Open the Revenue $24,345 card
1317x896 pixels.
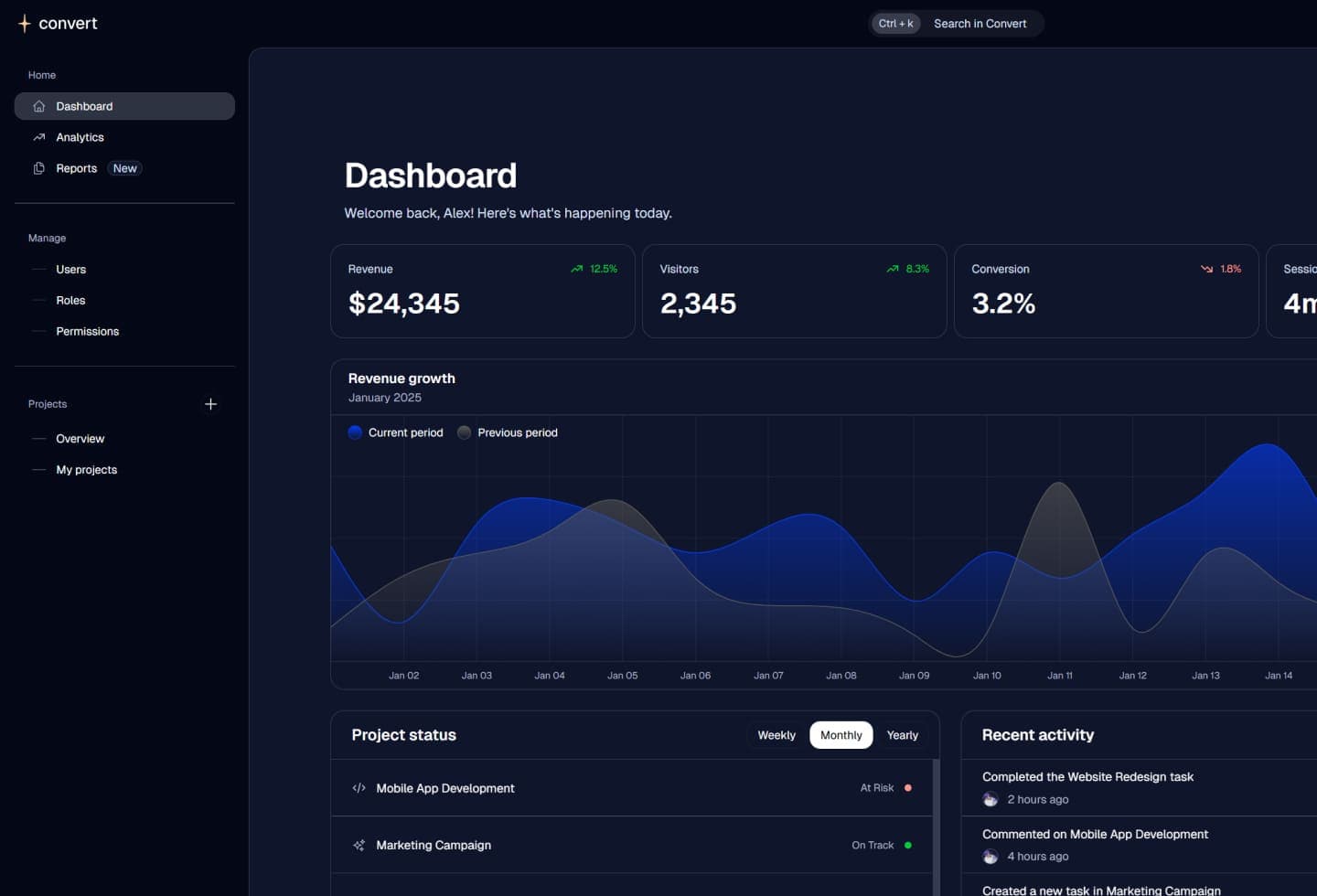(483, 291)
